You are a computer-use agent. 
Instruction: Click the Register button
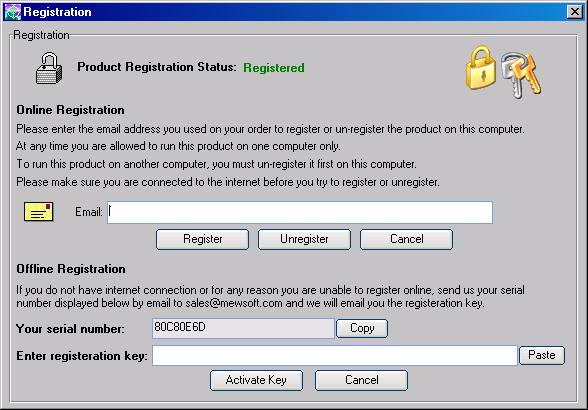pyautogui.click(x=202, y=239)
